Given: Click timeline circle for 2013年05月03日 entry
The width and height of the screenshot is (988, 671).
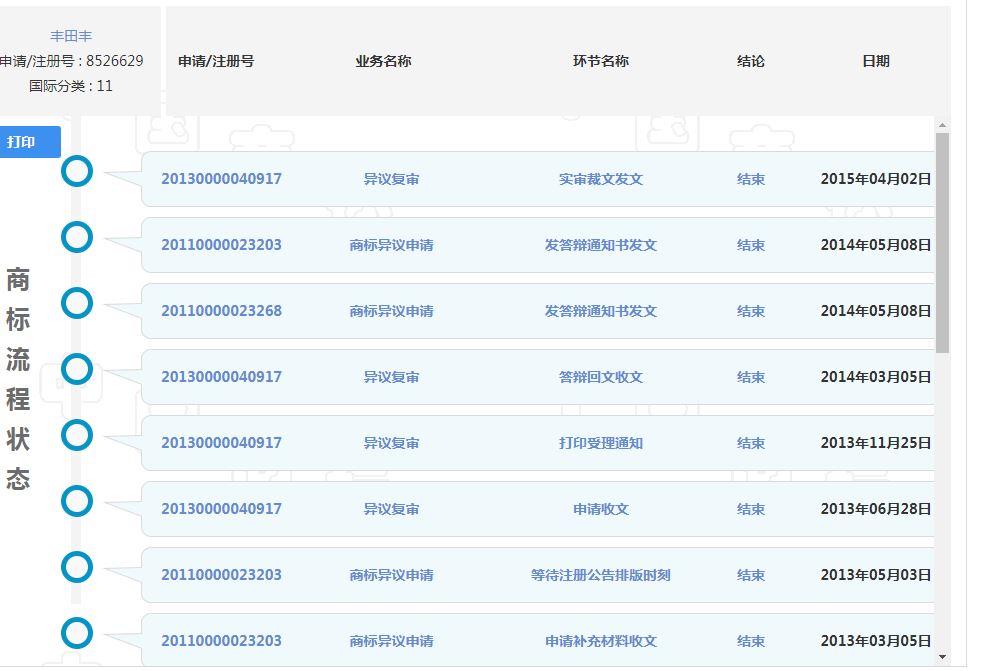Looking at the screenshot, I should pos(77,567).
